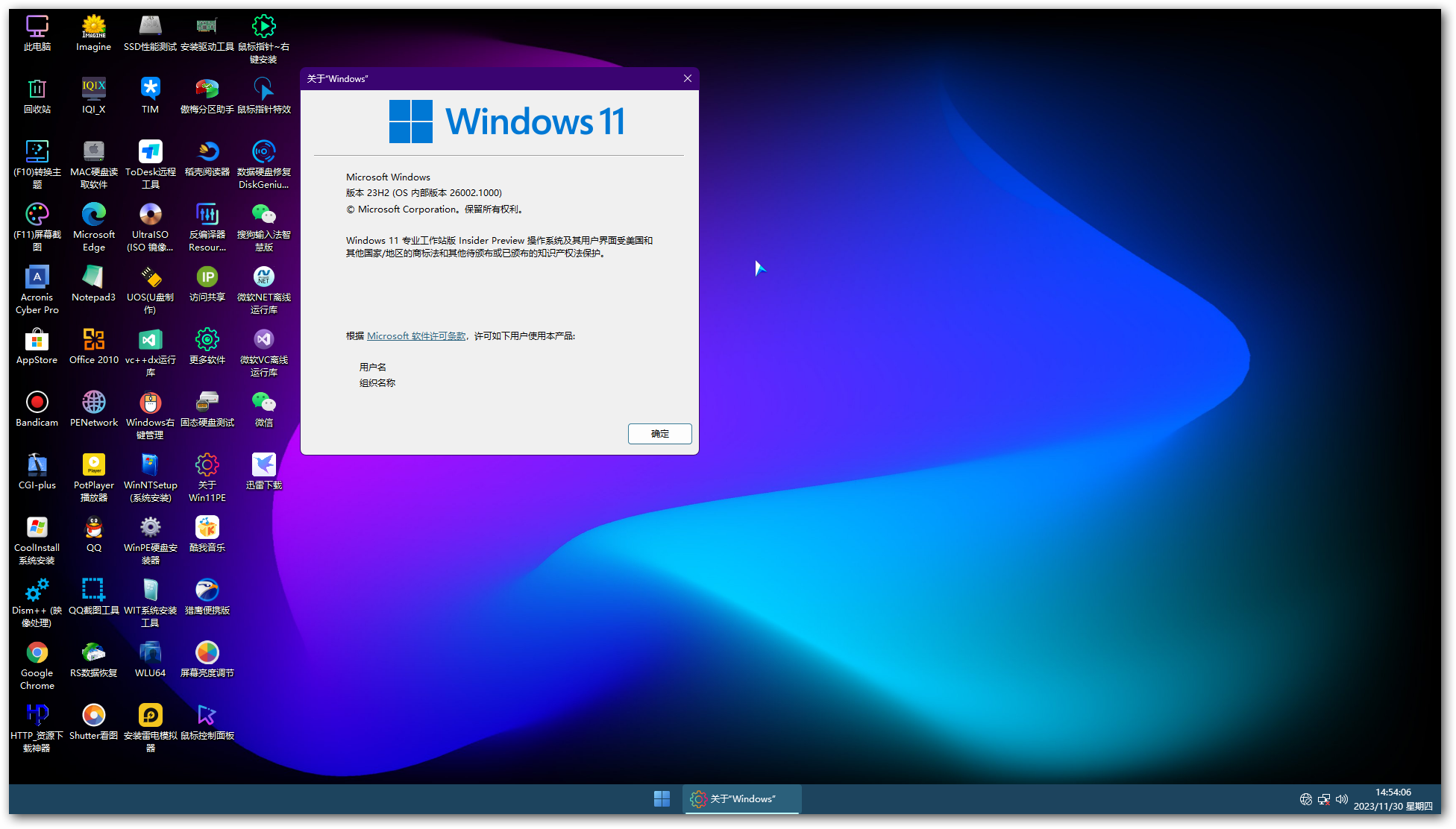Screen dimensions: 1456x829
Task: Launch 稻壳阅读器 reader icon
Action: [x=207, y=158]
